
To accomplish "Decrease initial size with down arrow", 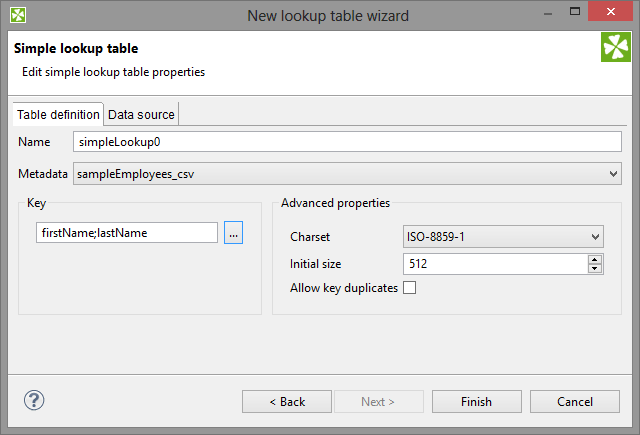I will pos(594,268).
